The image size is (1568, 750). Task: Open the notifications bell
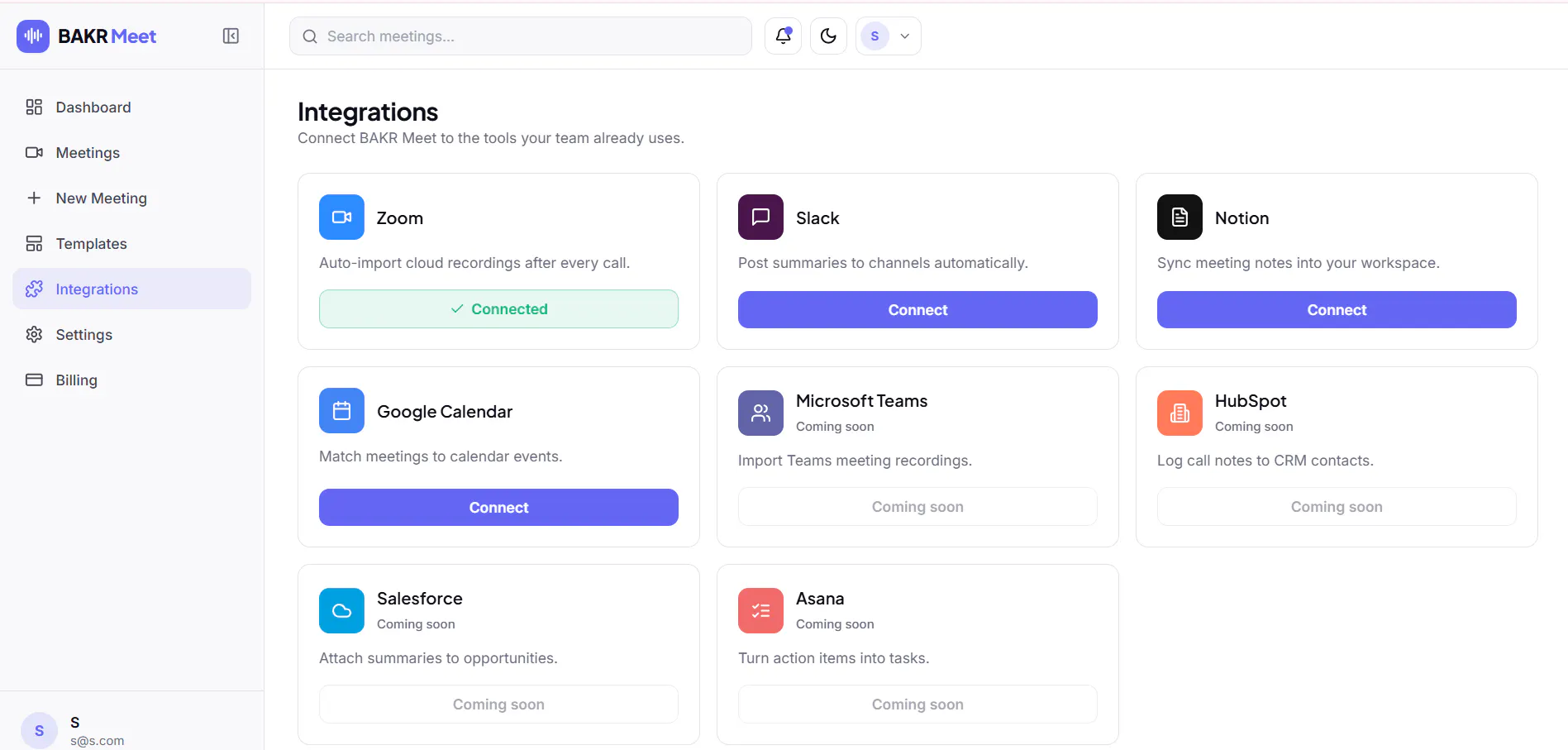(x=783, y=36)
